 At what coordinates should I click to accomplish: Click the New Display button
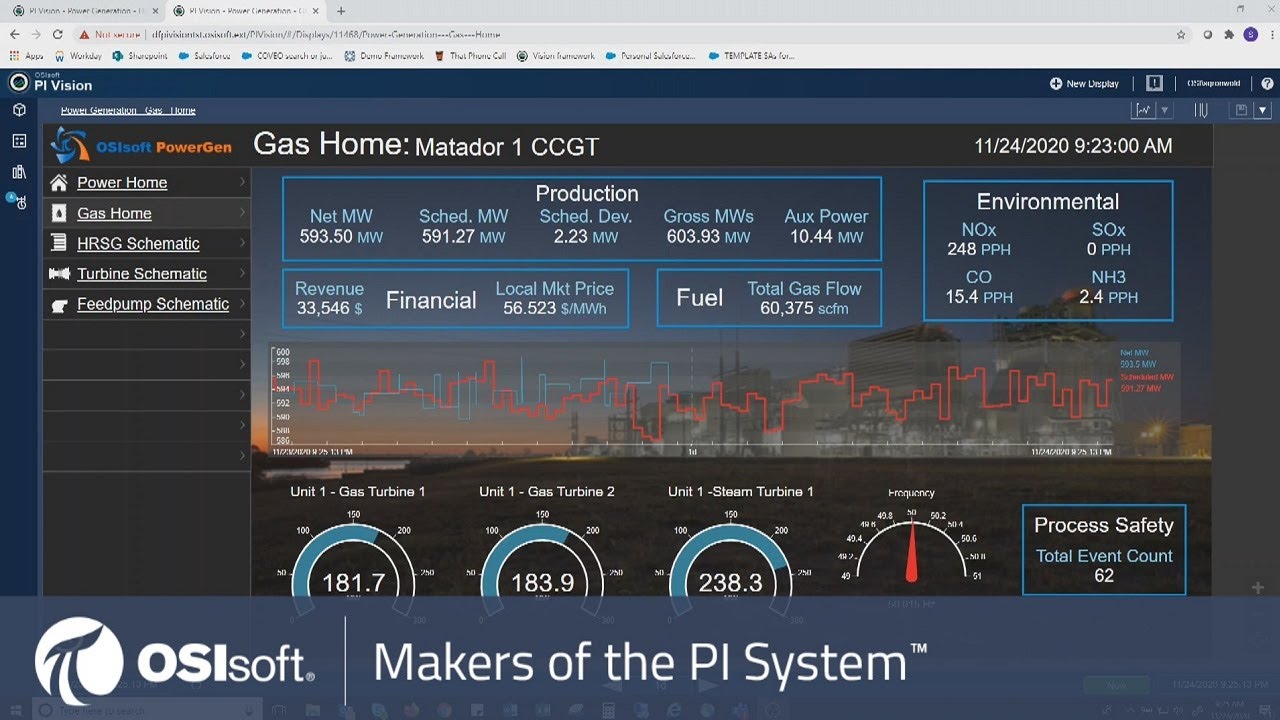(1084, 84)
